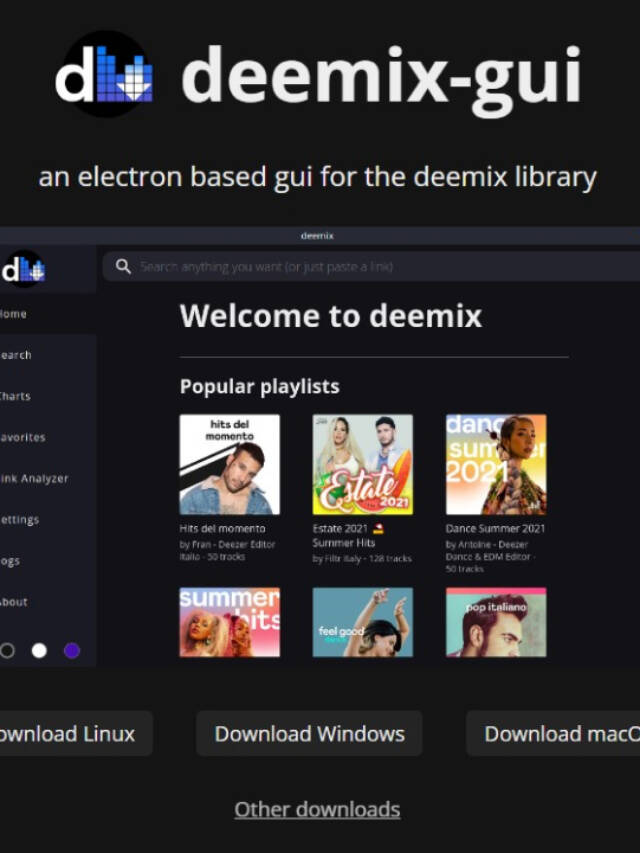Screen dimensions: 640x853
Task: Click into the search anything field
Action: pos(371,267)
